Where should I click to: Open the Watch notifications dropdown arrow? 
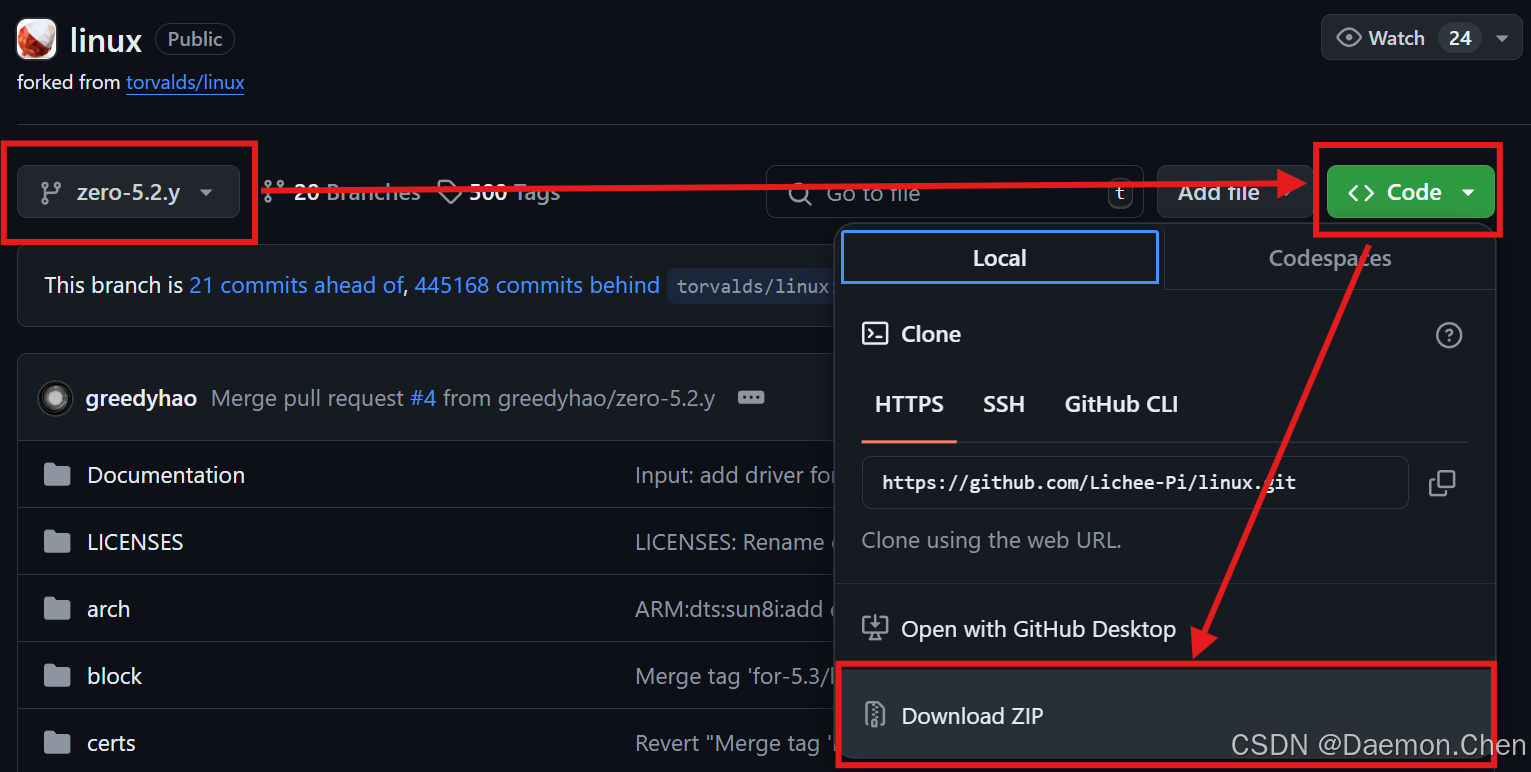pyautogui.click(x=1502, y=37)
